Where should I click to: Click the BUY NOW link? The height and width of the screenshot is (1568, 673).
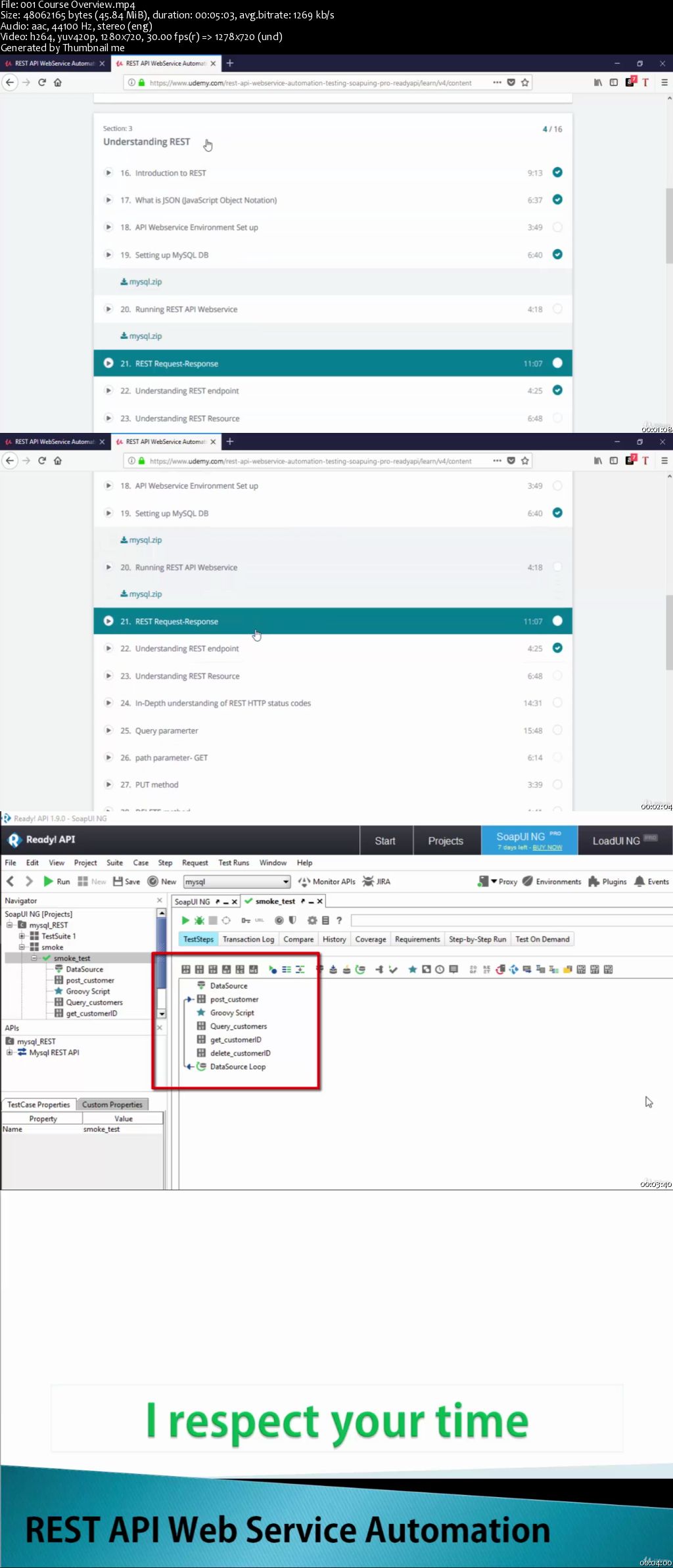click(547, 847)
